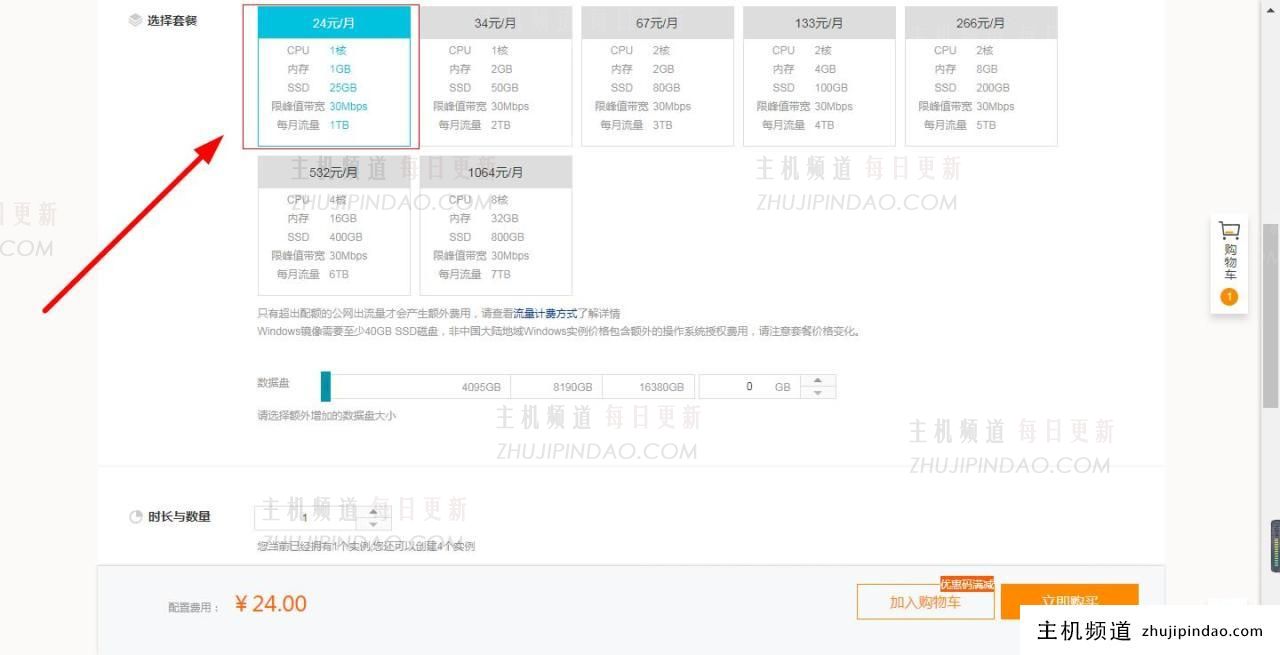Choose the 133元/月 plan
Screen dimensions: 1280x655
[820, 77]
